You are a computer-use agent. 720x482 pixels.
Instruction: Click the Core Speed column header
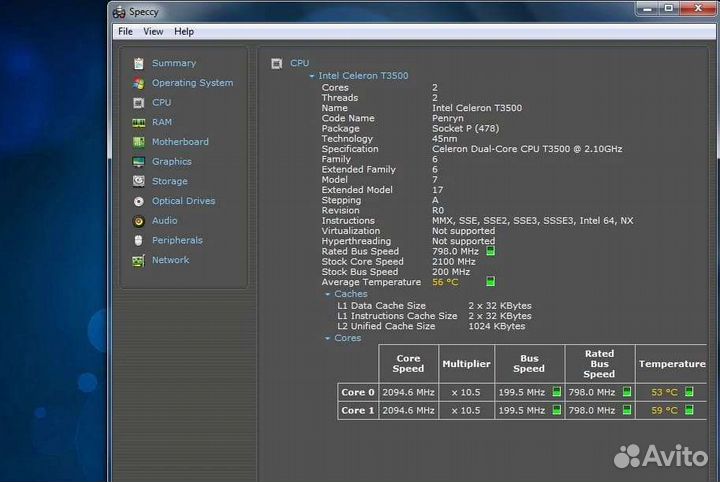pyautogui.click(x=408, y=364)
